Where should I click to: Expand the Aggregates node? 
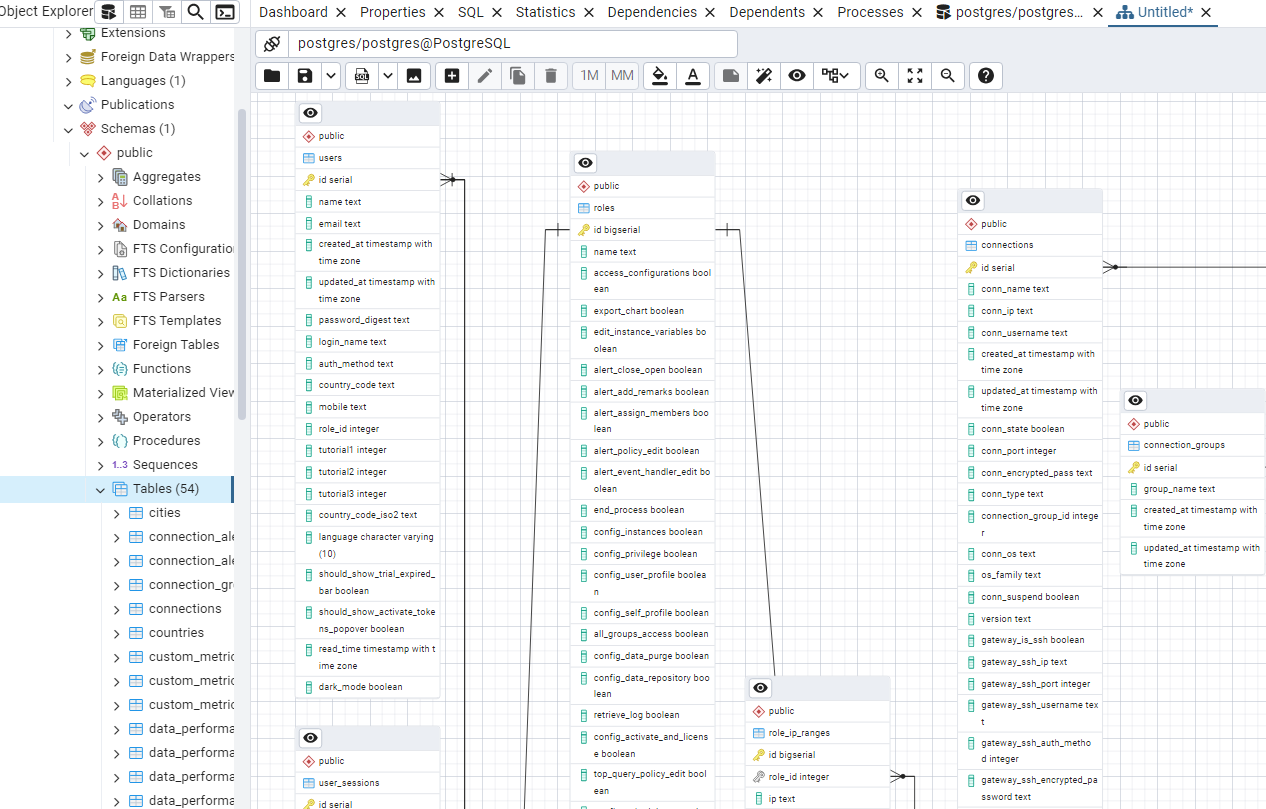[101, 177]
